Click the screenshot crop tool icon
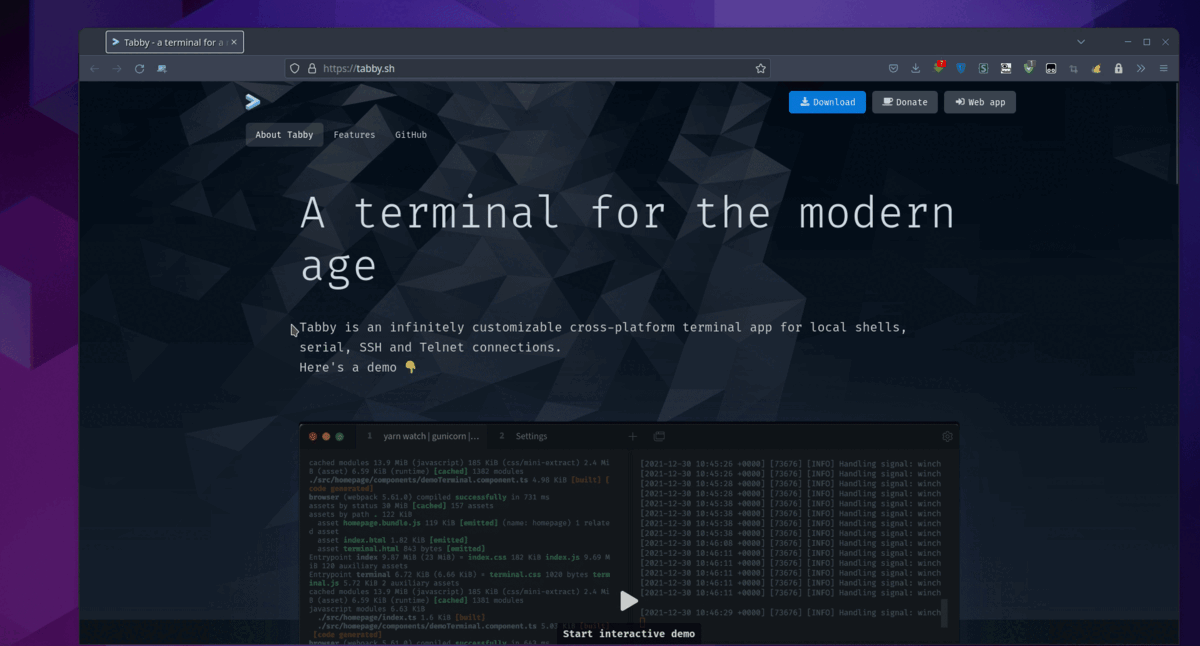 1074,68
